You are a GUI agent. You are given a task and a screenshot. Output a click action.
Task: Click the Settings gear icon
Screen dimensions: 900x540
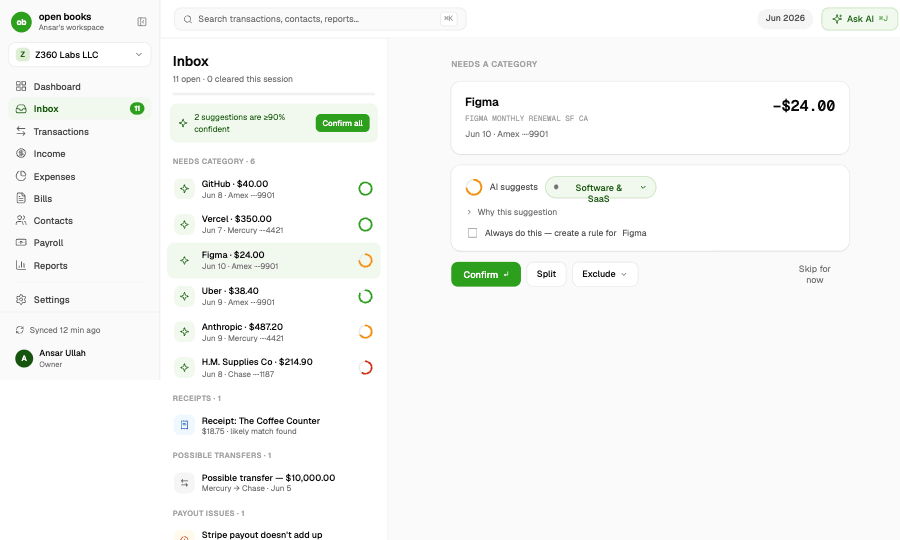coord(21,299)
